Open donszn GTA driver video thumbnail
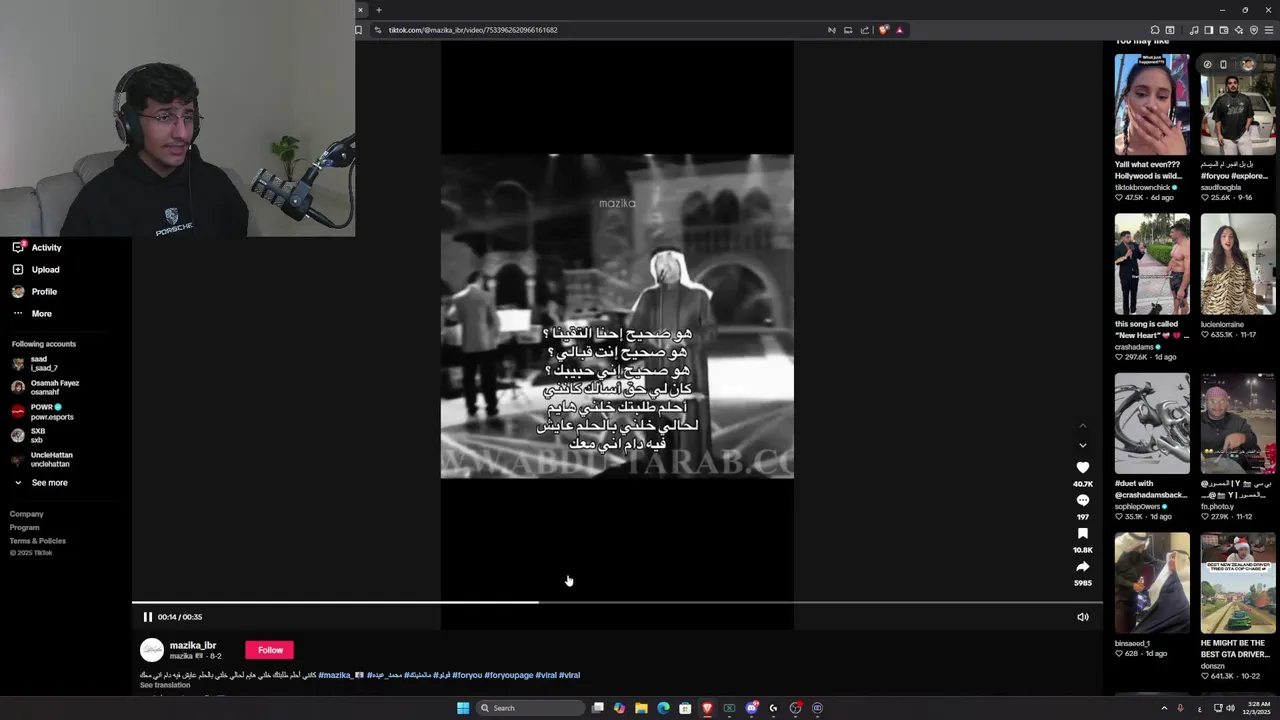 [1238, 584]
